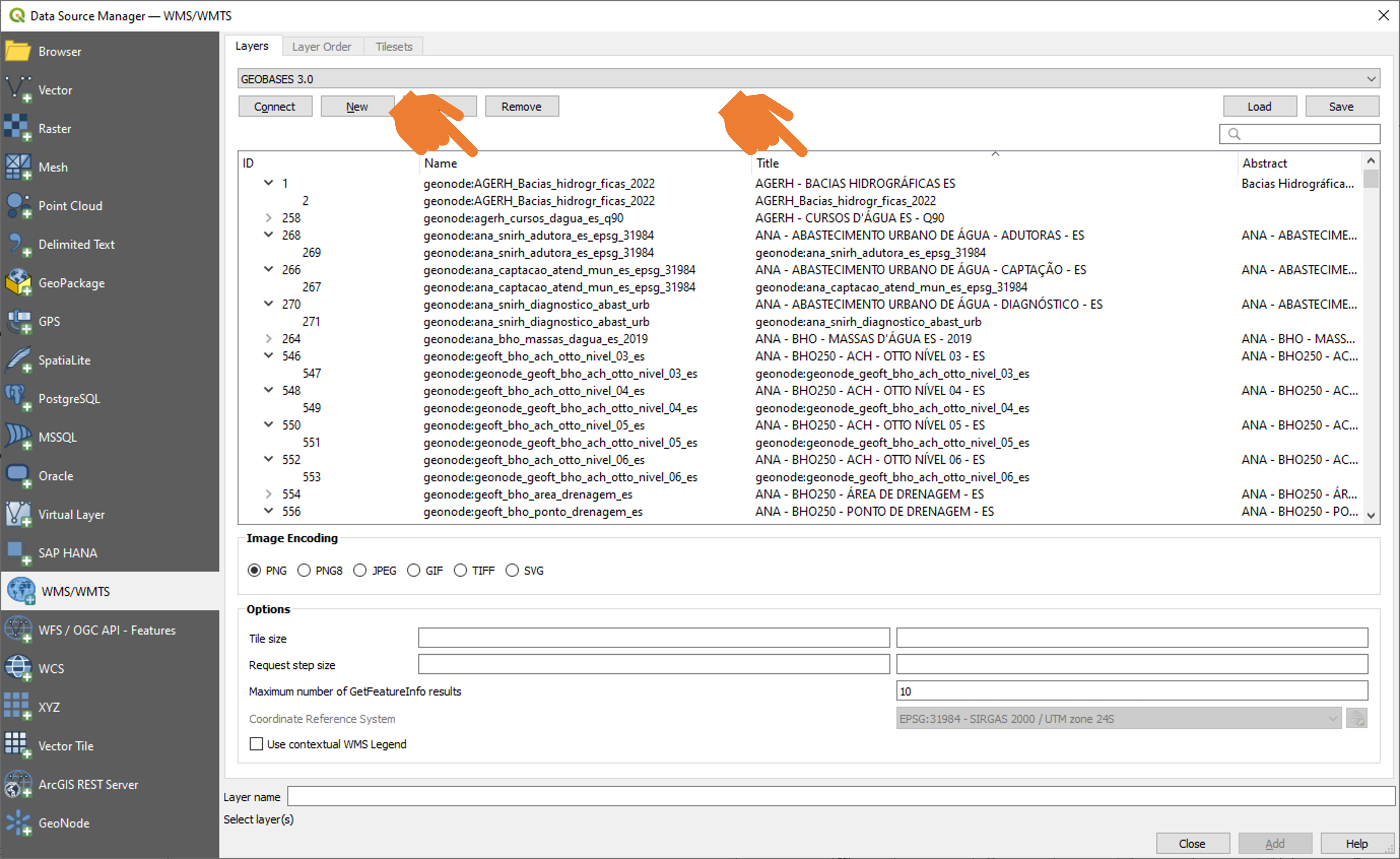This screenshot has height=859, width=1400.
Task: Select SVG image encoding
Action: pos(512,570)
